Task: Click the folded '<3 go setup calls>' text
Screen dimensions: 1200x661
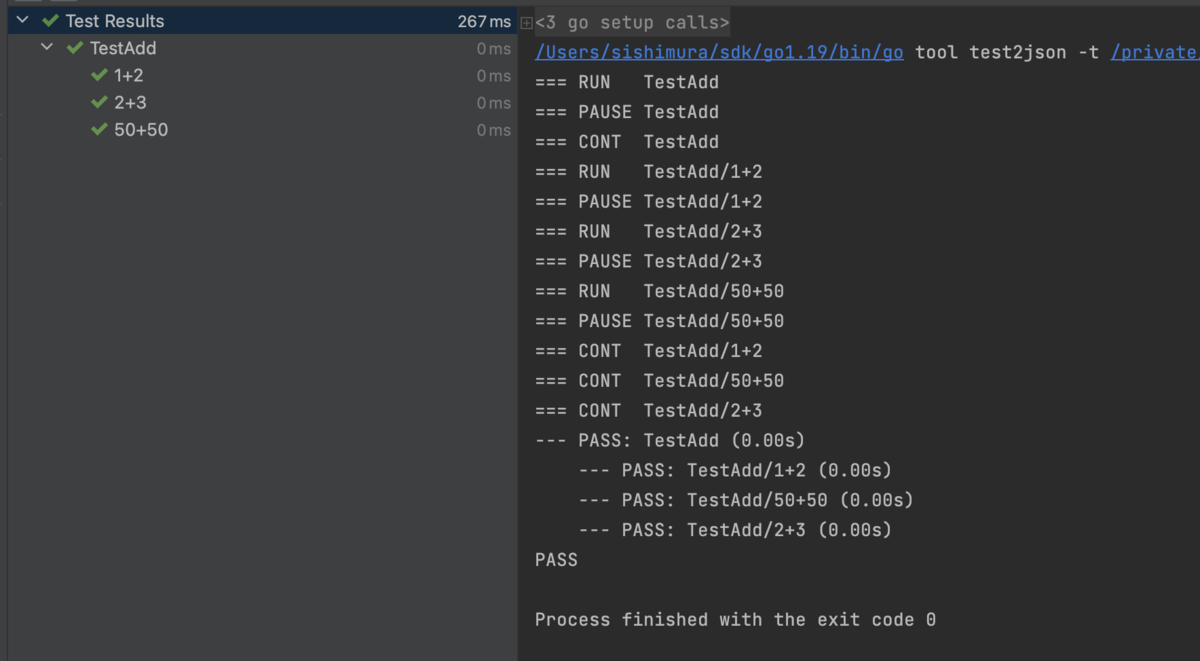Action: [x=633, y=22]
